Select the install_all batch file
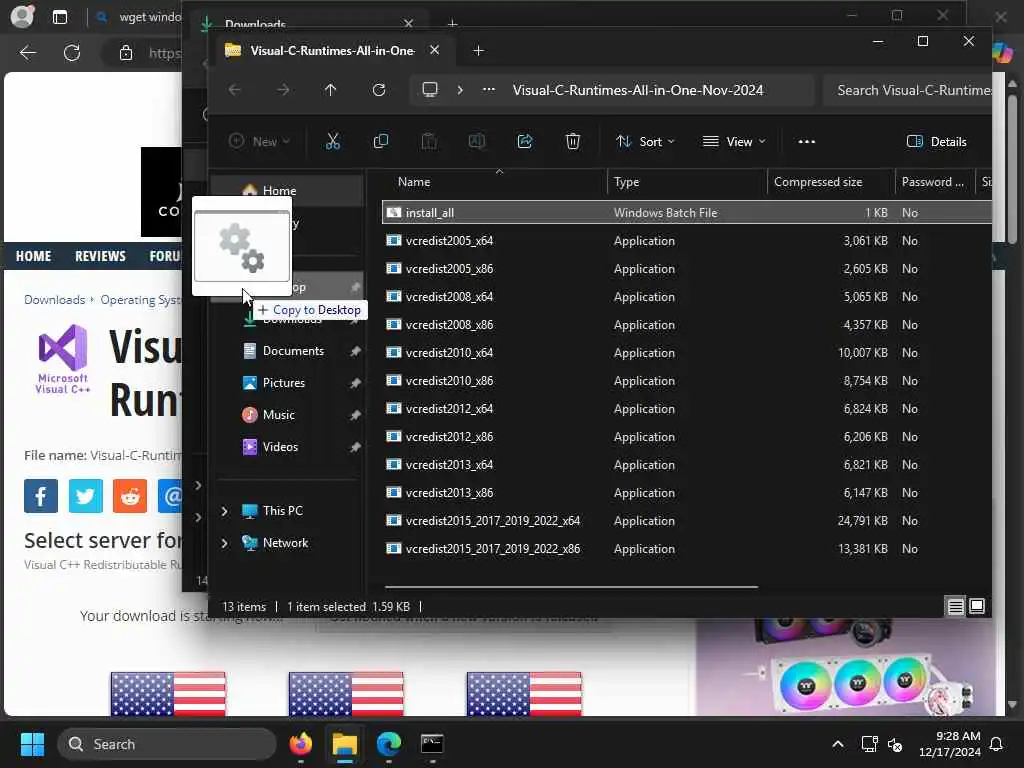This screenshot has height=768, width=1024. coord(686,213)
